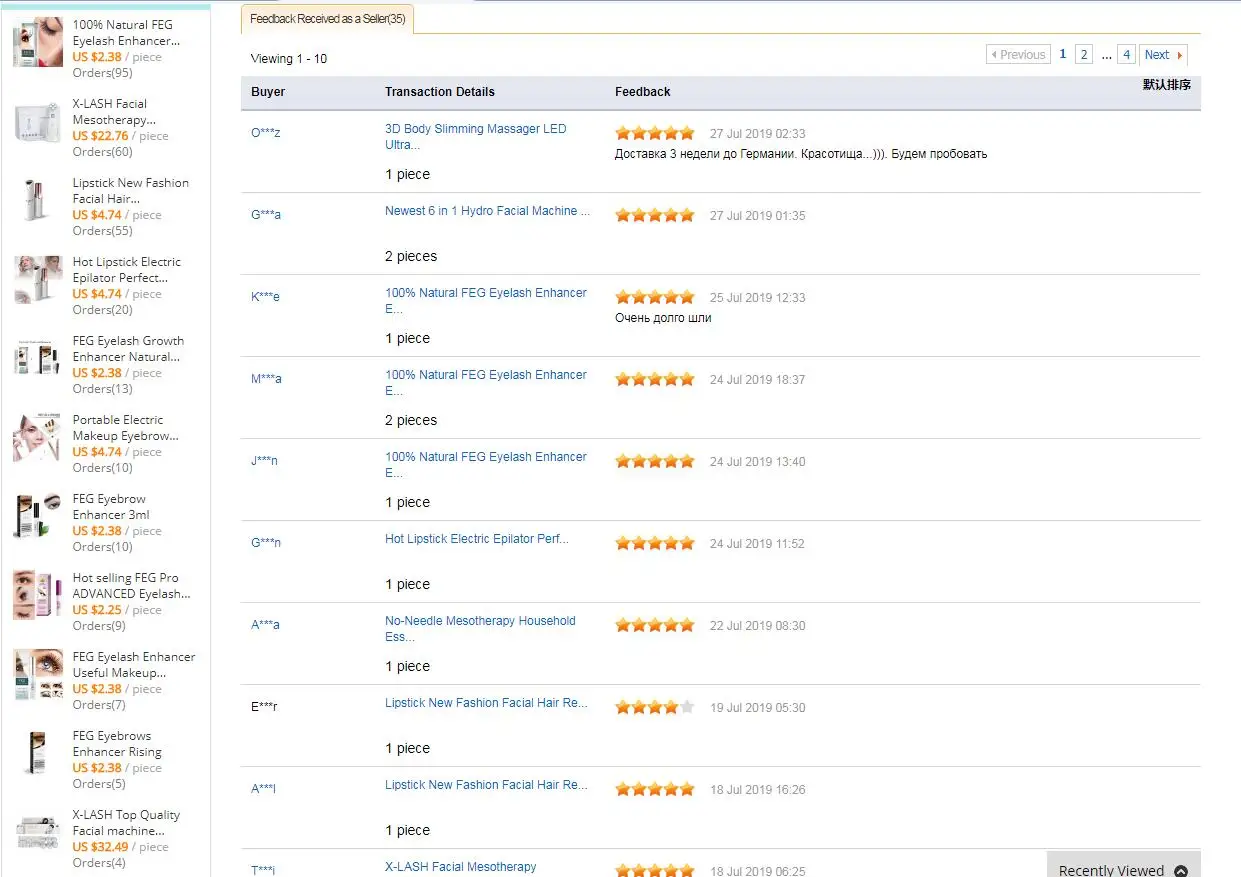Expand the Recently Viewed panel arrow

pyautogui.click(x=1181, y=870)
